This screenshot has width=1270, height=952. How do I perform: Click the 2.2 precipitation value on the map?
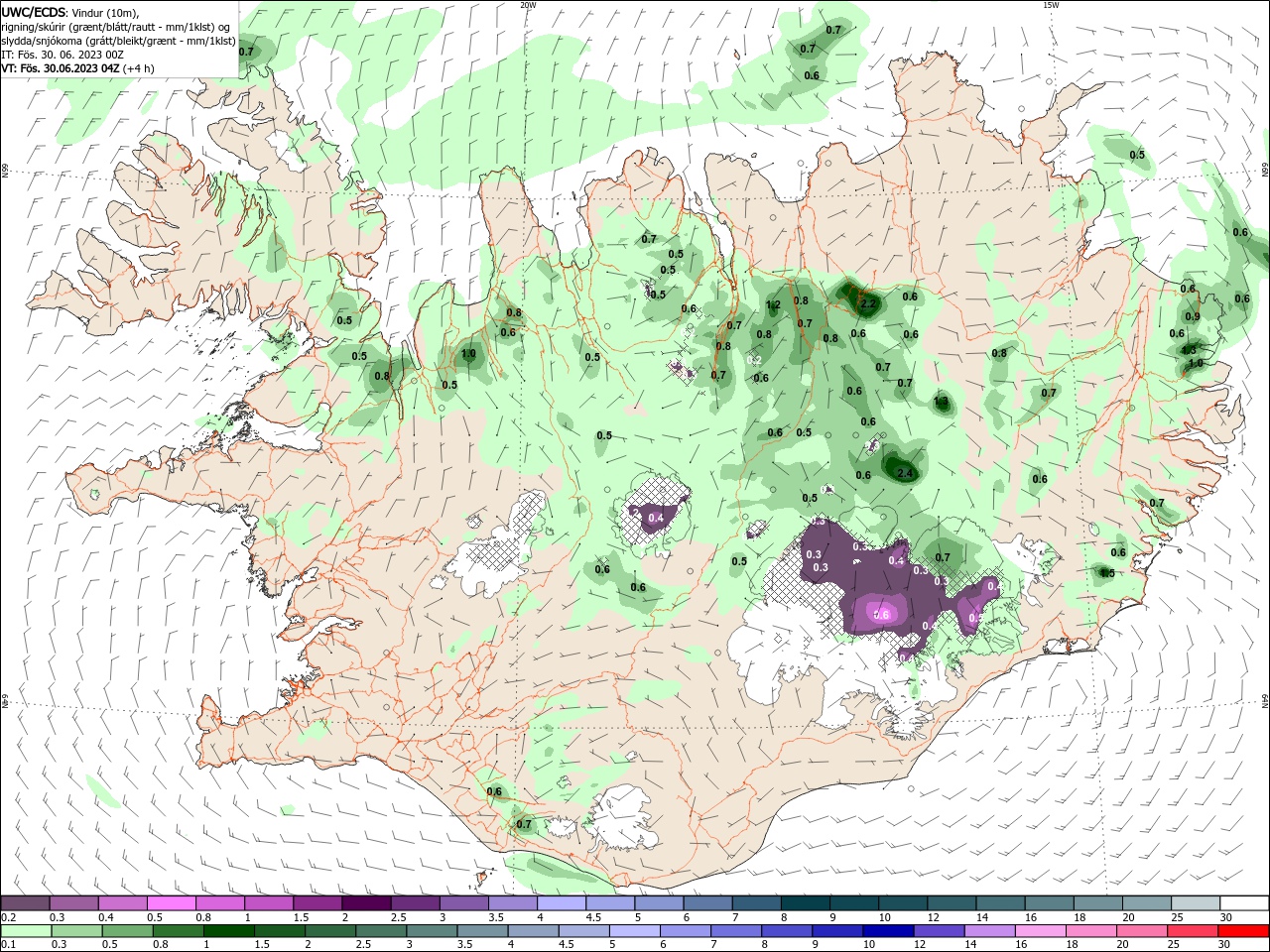(868, 303)
